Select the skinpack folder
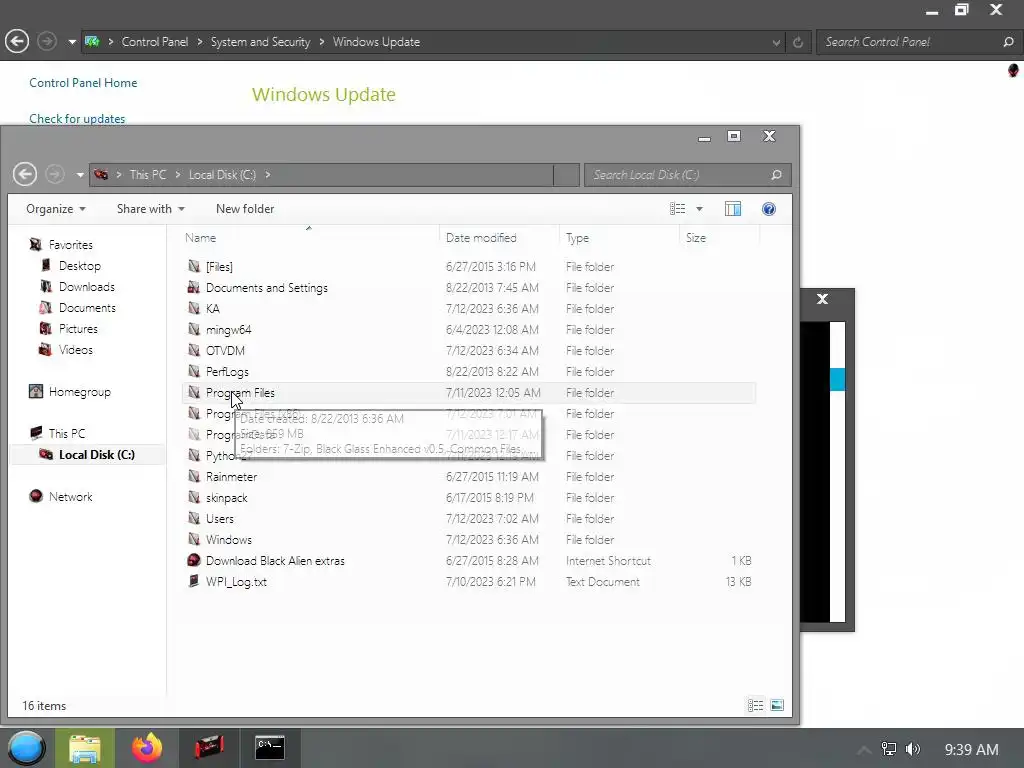The image size is (1024, 768). 227,498
